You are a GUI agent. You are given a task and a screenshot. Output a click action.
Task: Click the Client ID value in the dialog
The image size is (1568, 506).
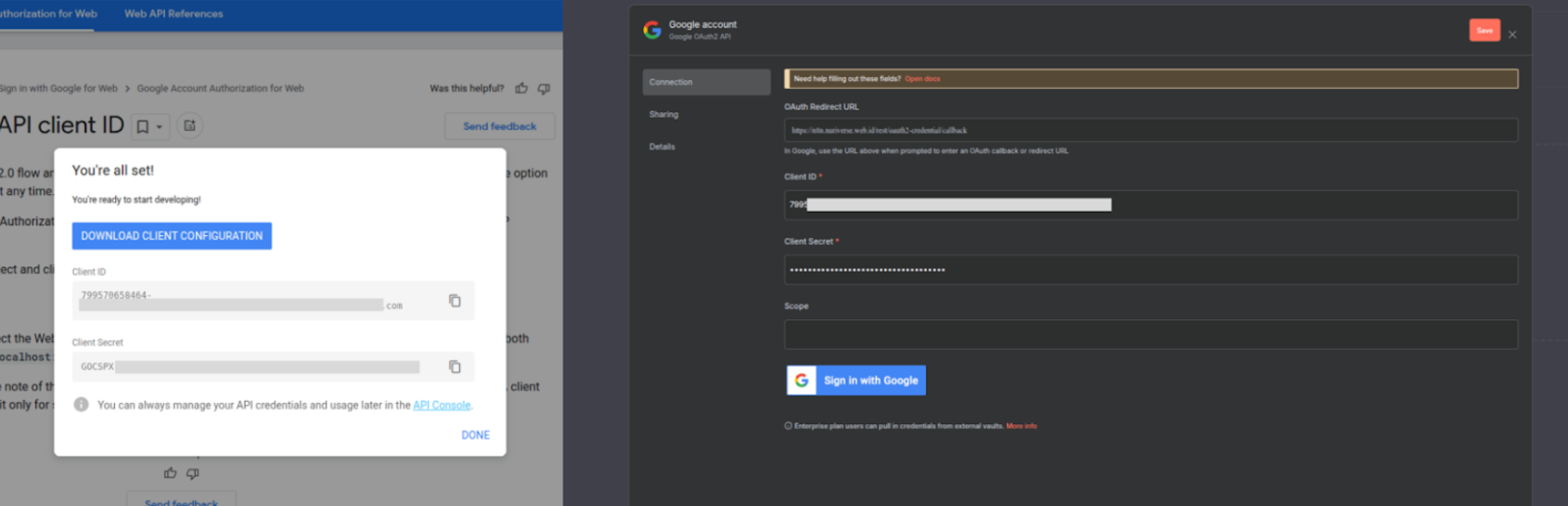(241, 301)
